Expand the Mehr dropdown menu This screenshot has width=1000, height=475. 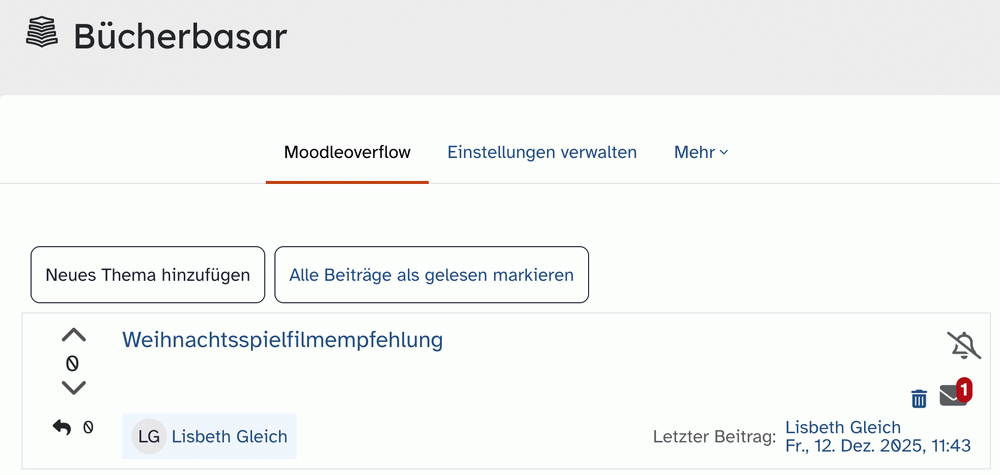pyautogui.click(x=701, y=153)
